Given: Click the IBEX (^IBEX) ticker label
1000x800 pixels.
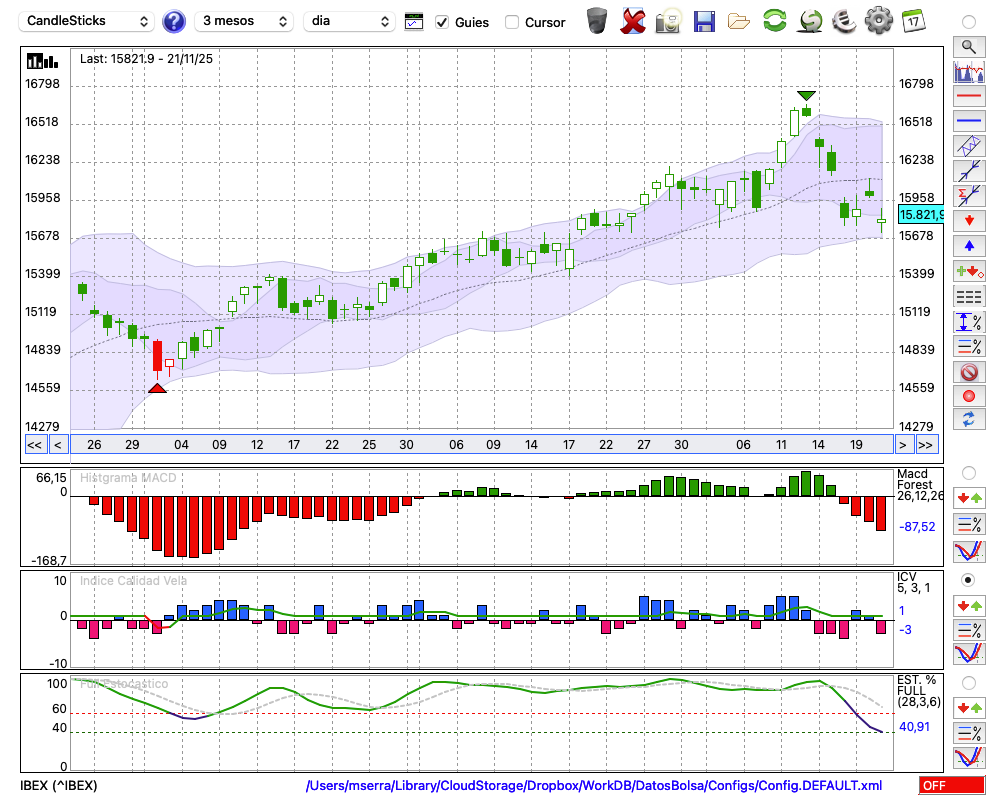Looking at the screenshot, I should (x=59, y=785).
